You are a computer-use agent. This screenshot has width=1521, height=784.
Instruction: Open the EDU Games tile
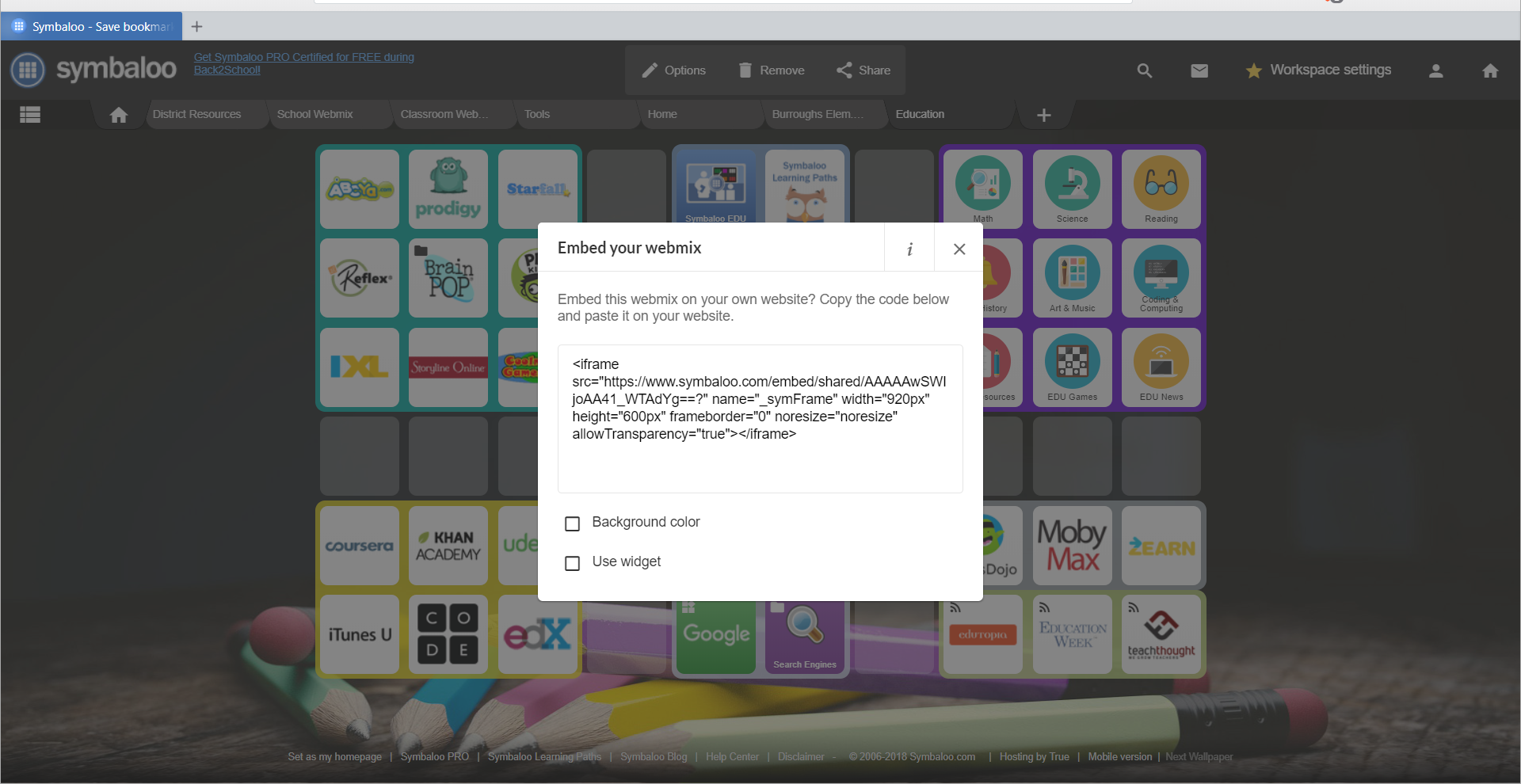[x=1073, y=367]
